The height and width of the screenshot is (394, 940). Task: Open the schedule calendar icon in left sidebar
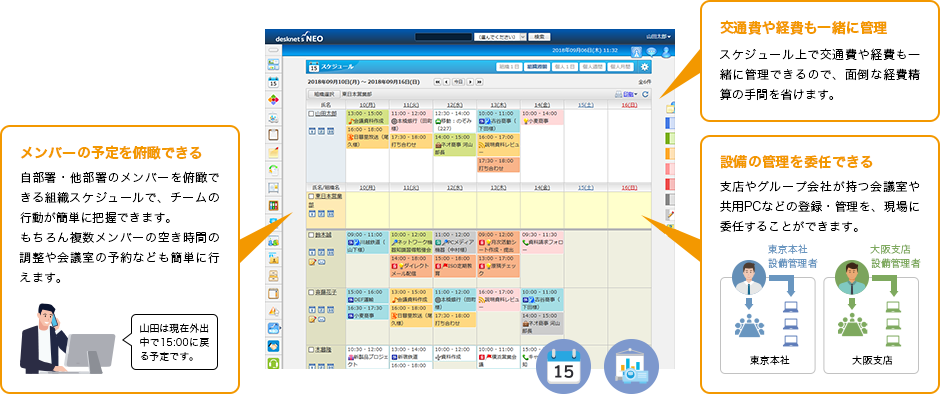tap(273, 82)
